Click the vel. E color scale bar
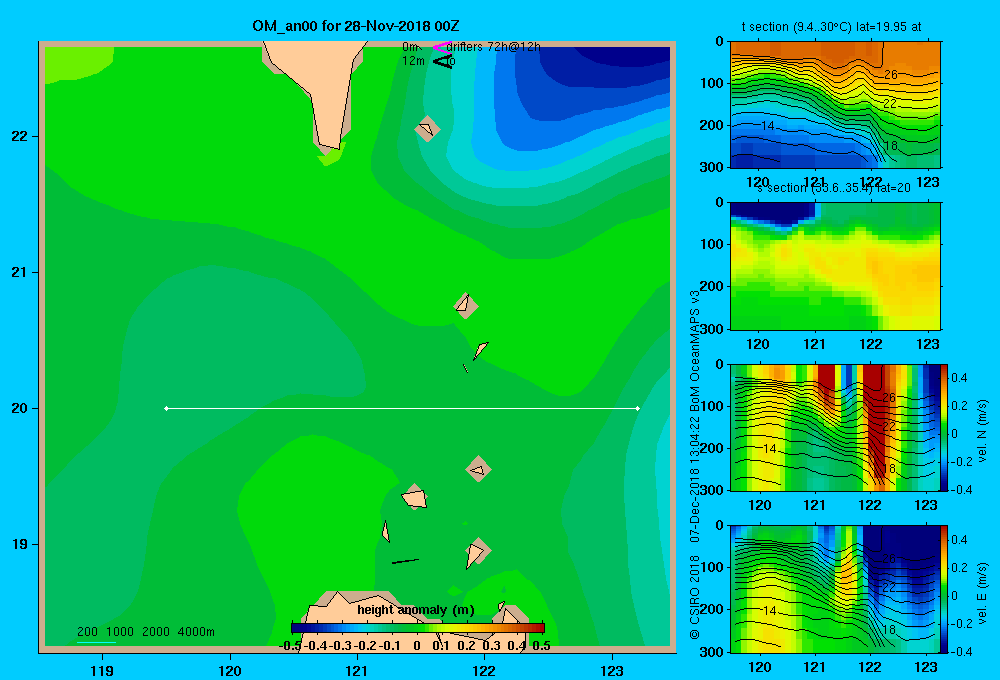Viewport: 1000px width, 680px height. point(945,589)
